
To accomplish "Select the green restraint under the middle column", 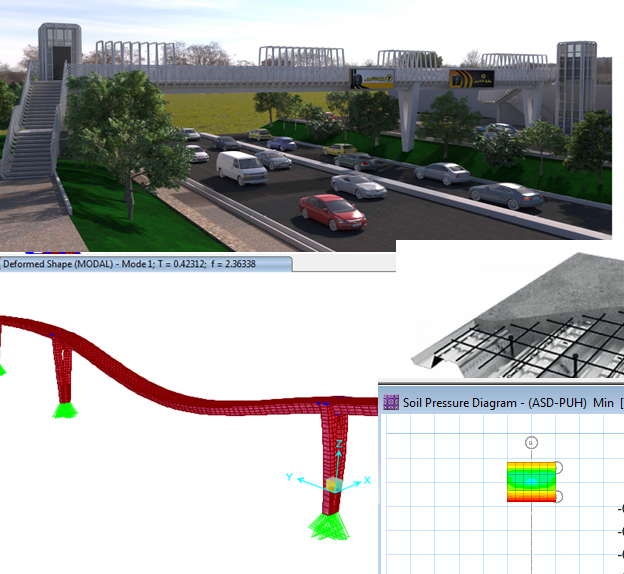I will pos(66,409).
